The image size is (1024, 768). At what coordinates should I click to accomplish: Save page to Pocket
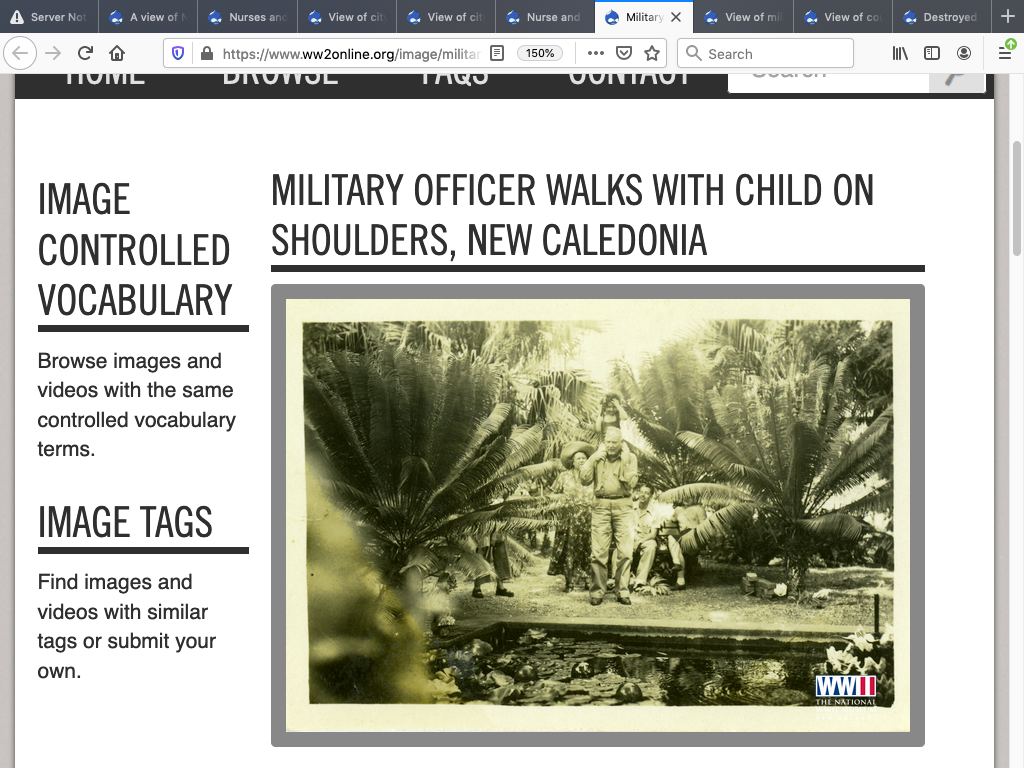pos(623,53)
